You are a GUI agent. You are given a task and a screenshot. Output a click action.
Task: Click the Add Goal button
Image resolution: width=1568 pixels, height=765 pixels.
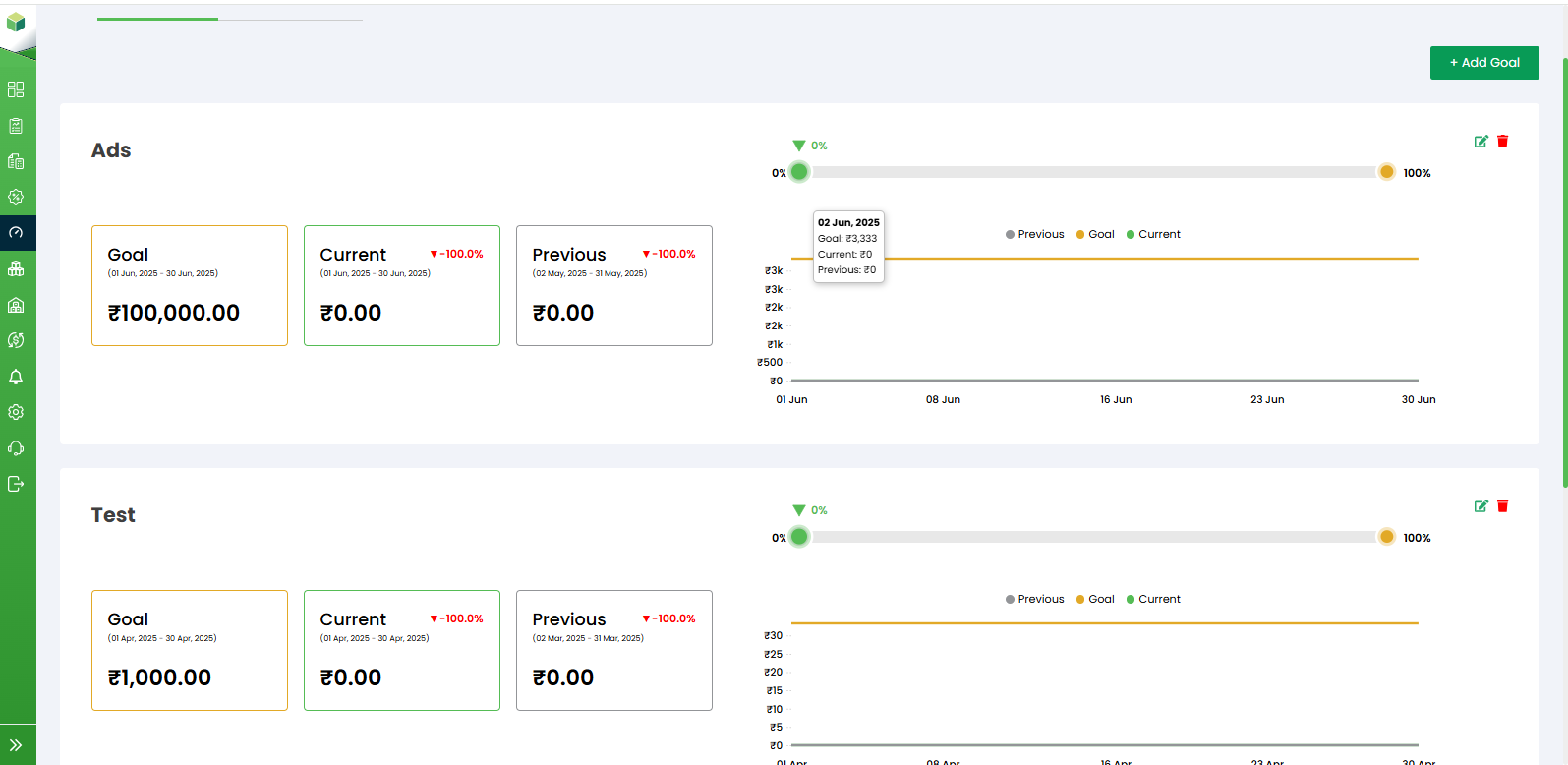tap(1483, 63)
